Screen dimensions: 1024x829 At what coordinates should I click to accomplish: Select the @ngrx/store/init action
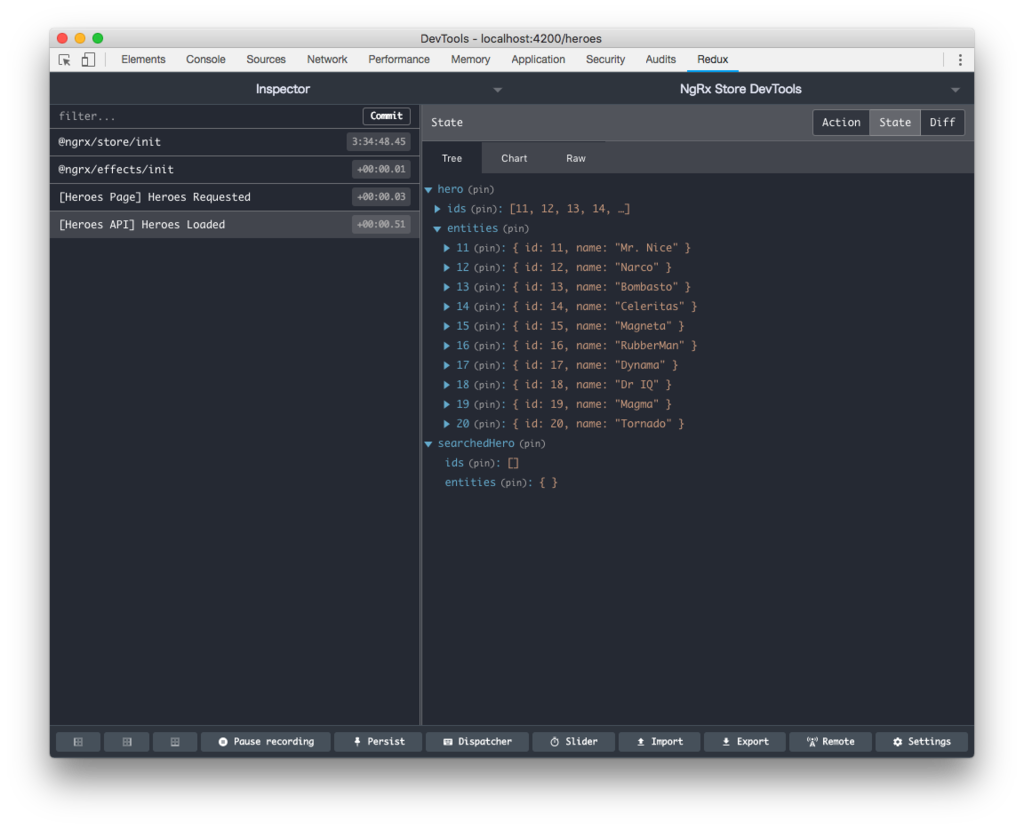click(234, 142)
